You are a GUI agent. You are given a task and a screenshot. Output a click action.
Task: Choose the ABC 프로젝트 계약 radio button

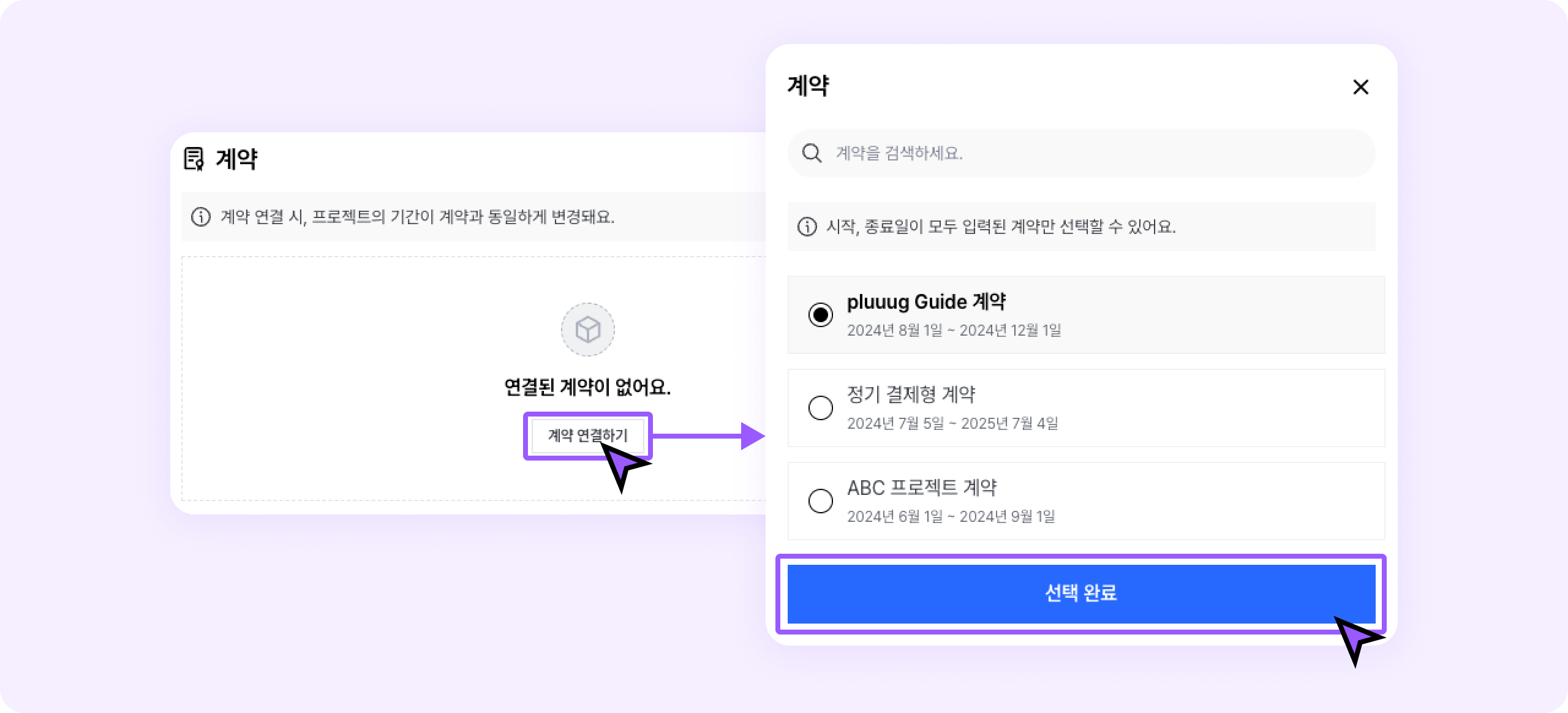[820, 501]
